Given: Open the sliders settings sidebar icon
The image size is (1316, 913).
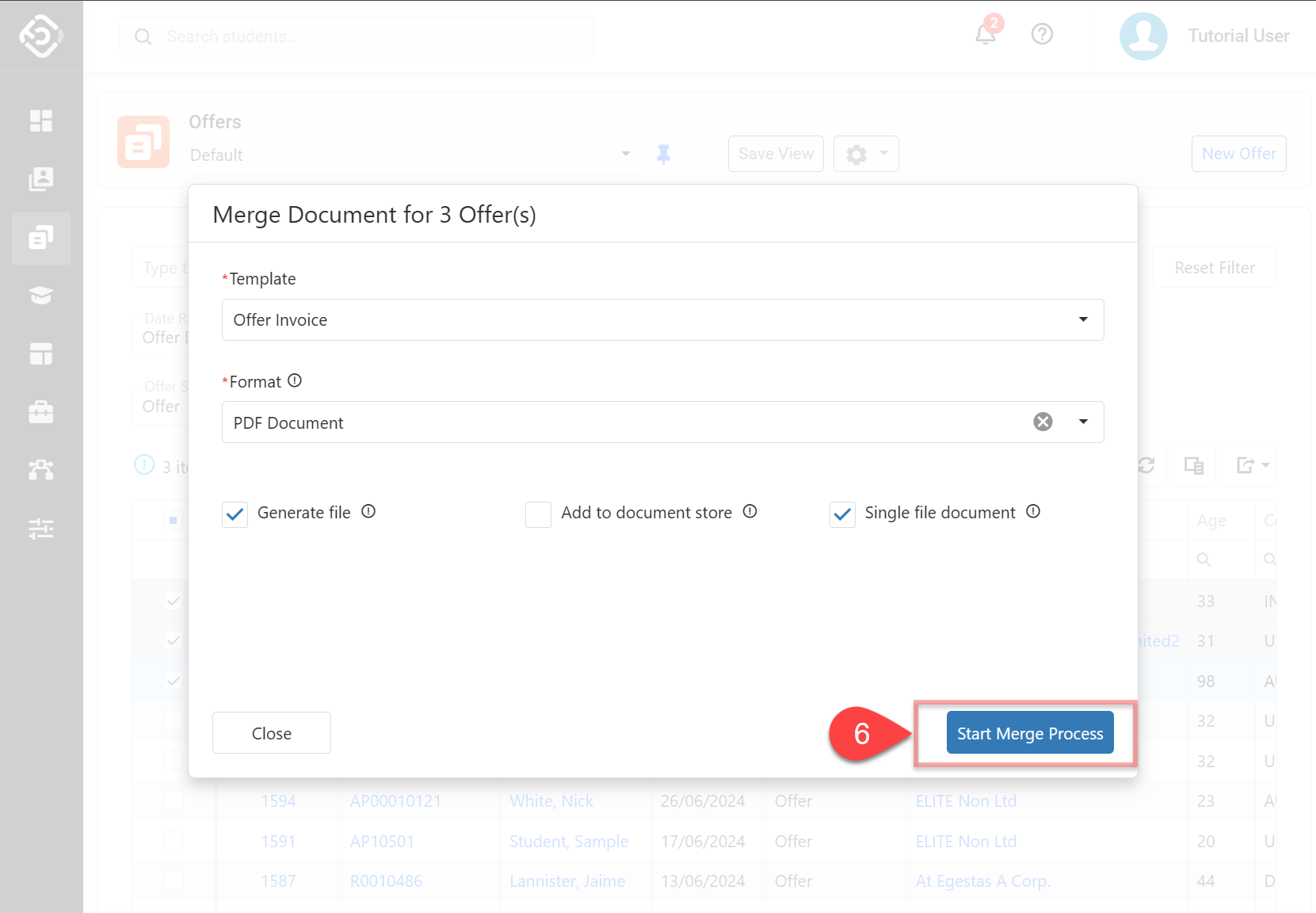Looking at the screenshot, I should [x=41, y=528].
